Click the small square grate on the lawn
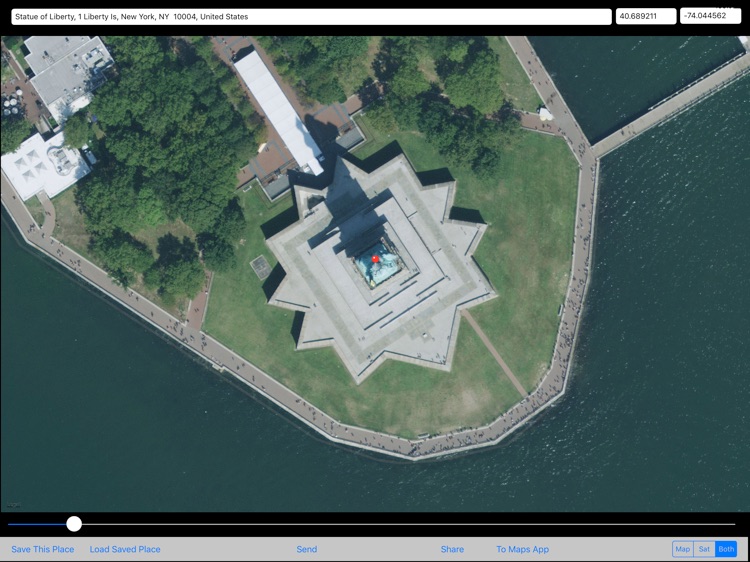Screen dimensions: 750x562 click(x=259, y=267)
